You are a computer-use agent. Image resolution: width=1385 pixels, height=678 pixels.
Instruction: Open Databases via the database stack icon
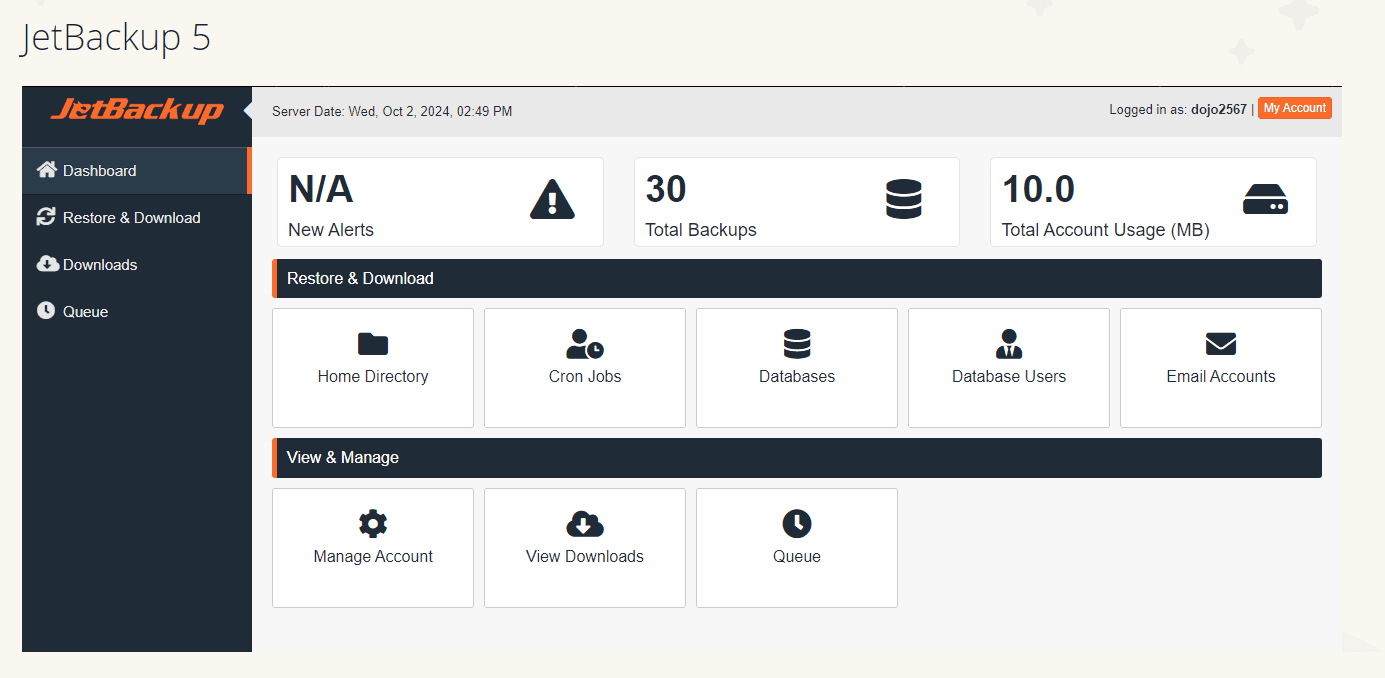pos(796,343)
